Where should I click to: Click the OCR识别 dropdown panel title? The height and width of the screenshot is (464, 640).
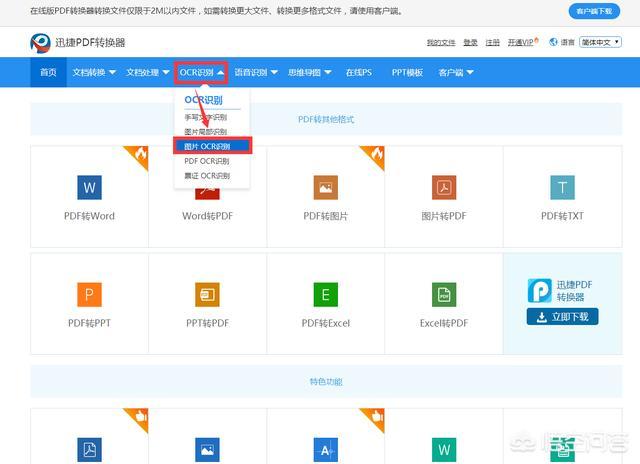pos(203,100)
